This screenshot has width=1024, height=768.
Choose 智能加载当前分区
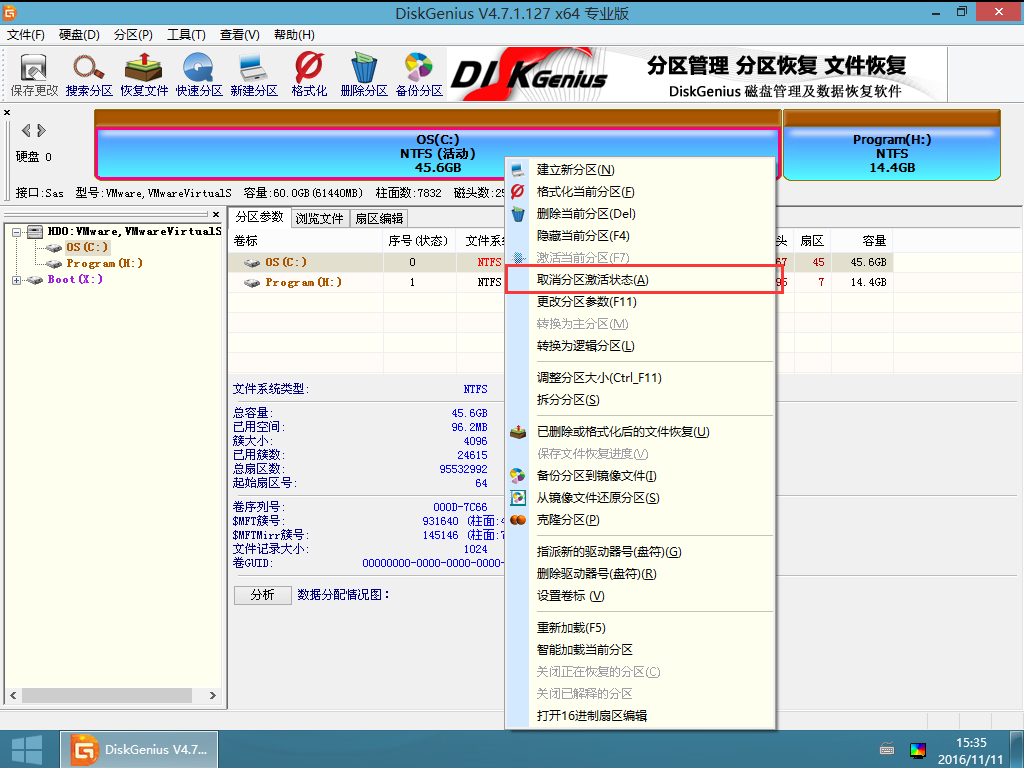tap(641, 650)
